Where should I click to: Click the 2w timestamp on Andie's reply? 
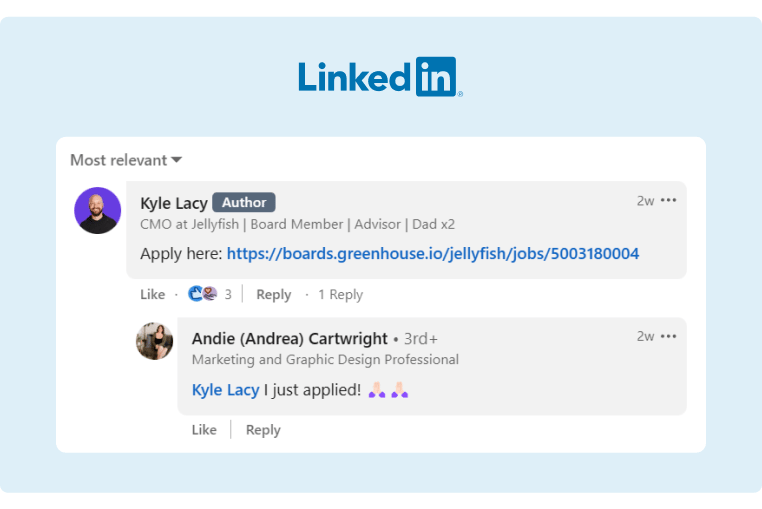pyautogui.click(x=645, y=336)
